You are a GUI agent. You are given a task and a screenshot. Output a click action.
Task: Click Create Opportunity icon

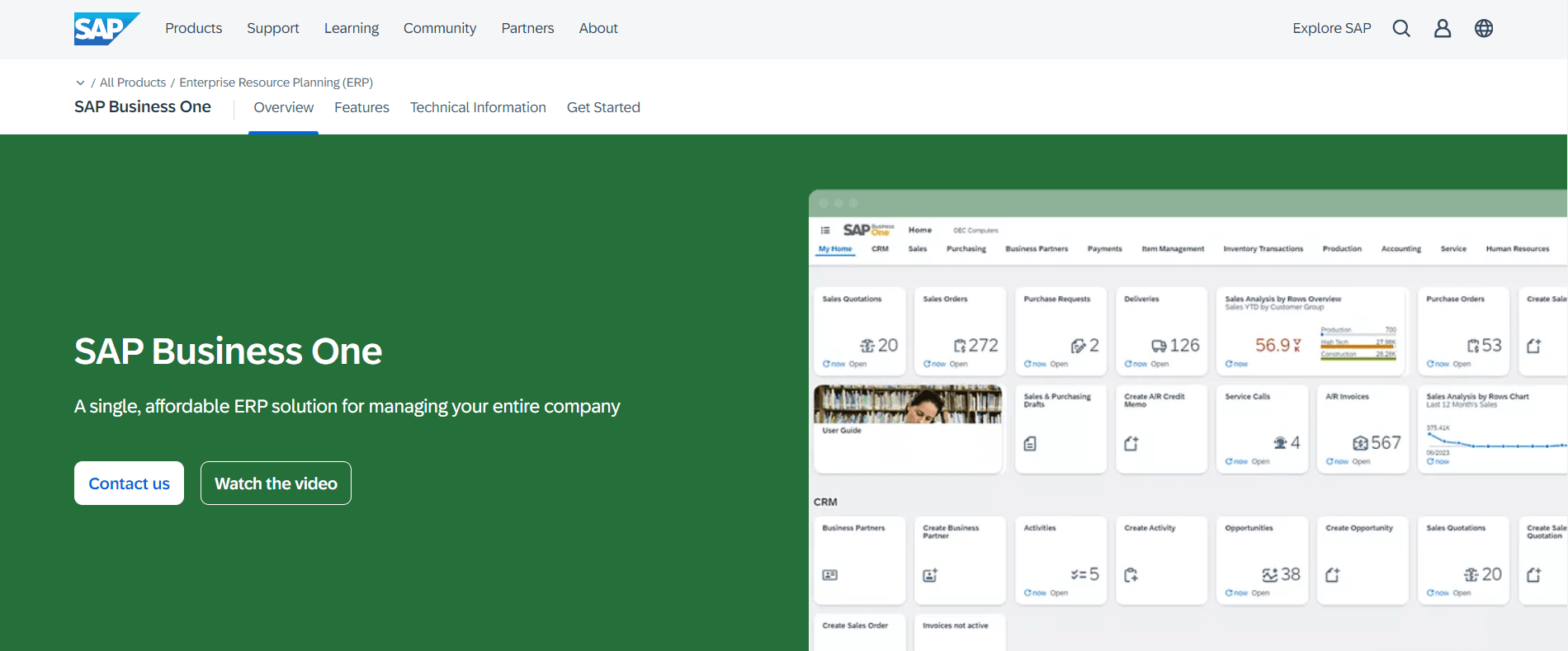pos(1333,575)
